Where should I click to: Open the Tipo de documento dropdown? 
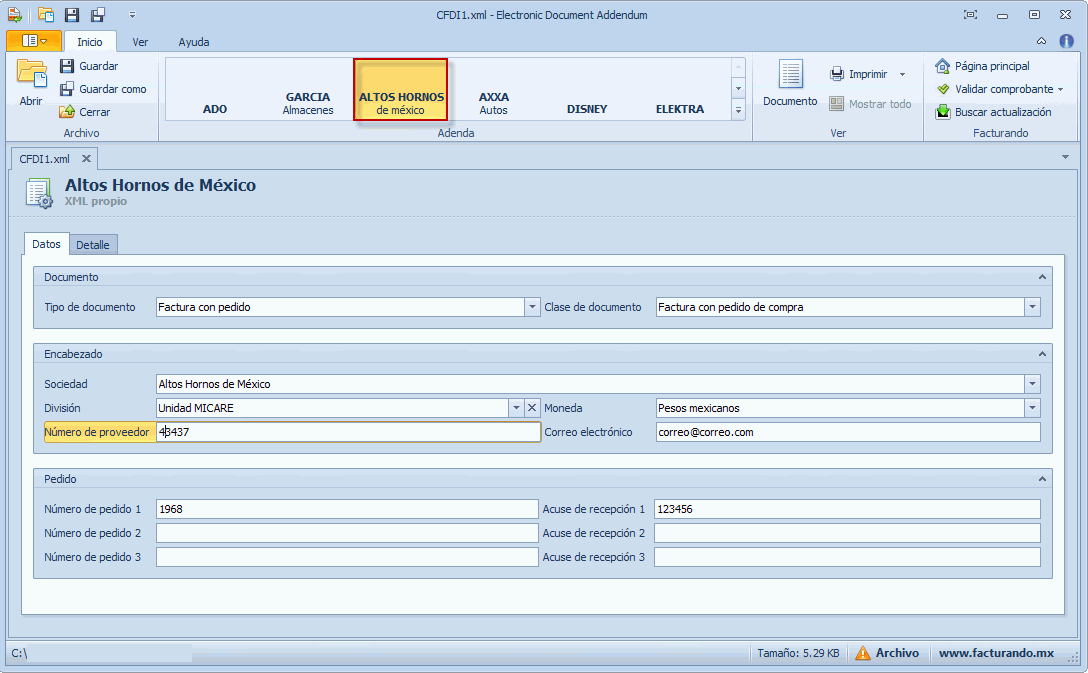click(532, 307)
